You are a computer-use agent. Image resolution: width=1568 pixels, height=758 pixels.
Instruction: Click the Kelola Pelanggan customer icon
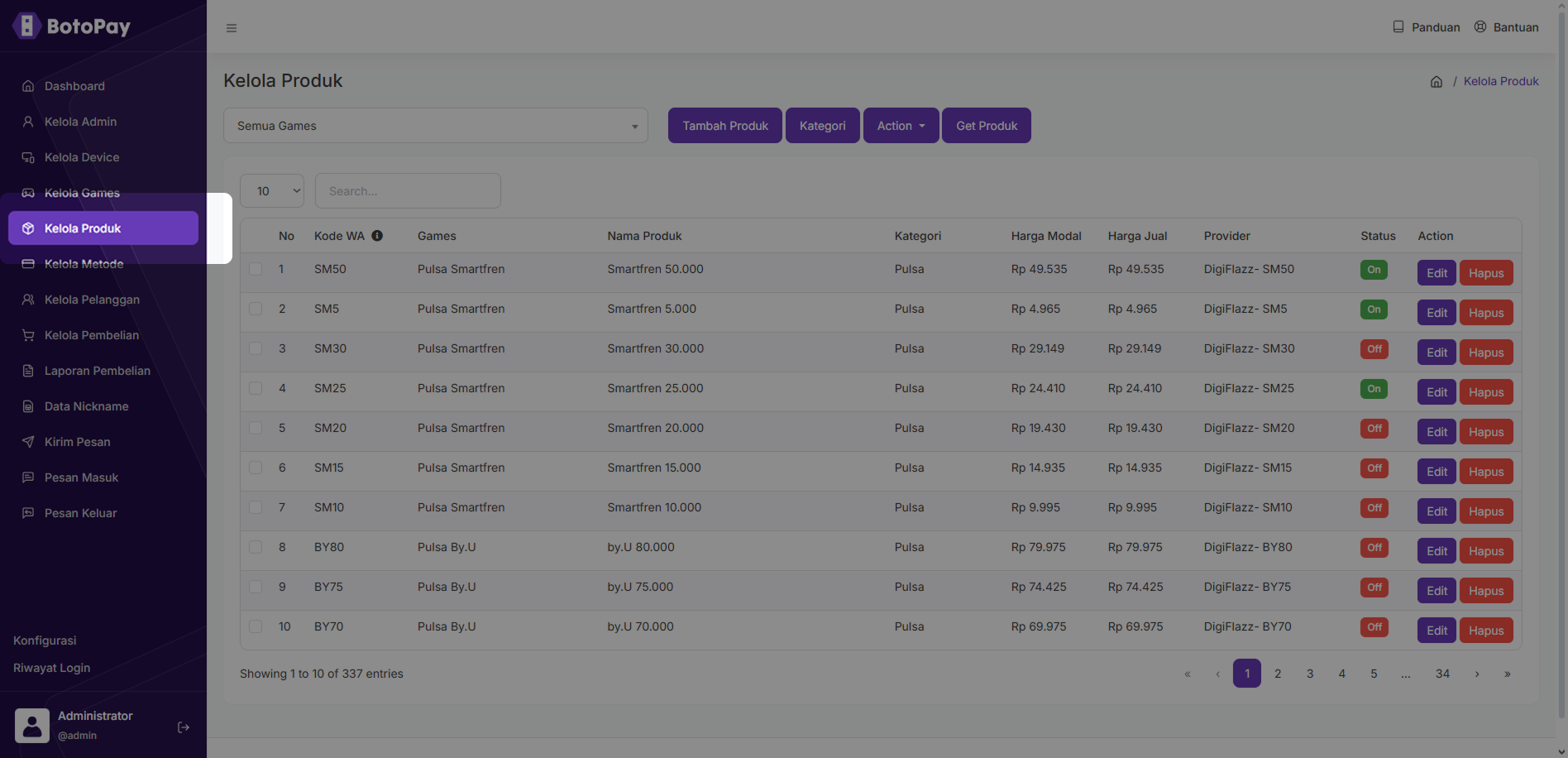[x=28, y=300]
